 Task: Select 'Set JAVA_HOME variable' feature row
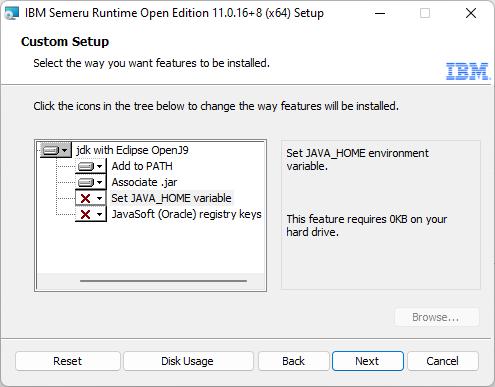click(171, 198)
